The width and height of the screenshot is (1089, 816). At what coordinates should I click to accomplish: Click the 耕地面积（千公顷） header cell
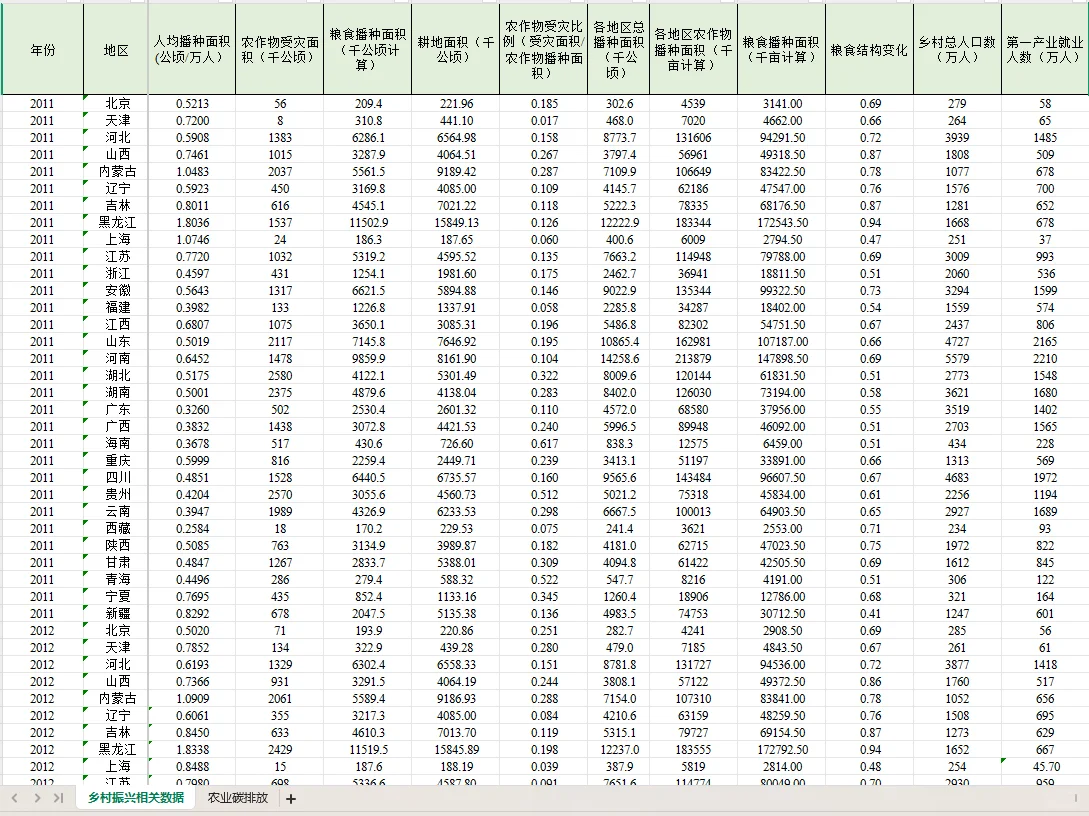tap(453, 48)
